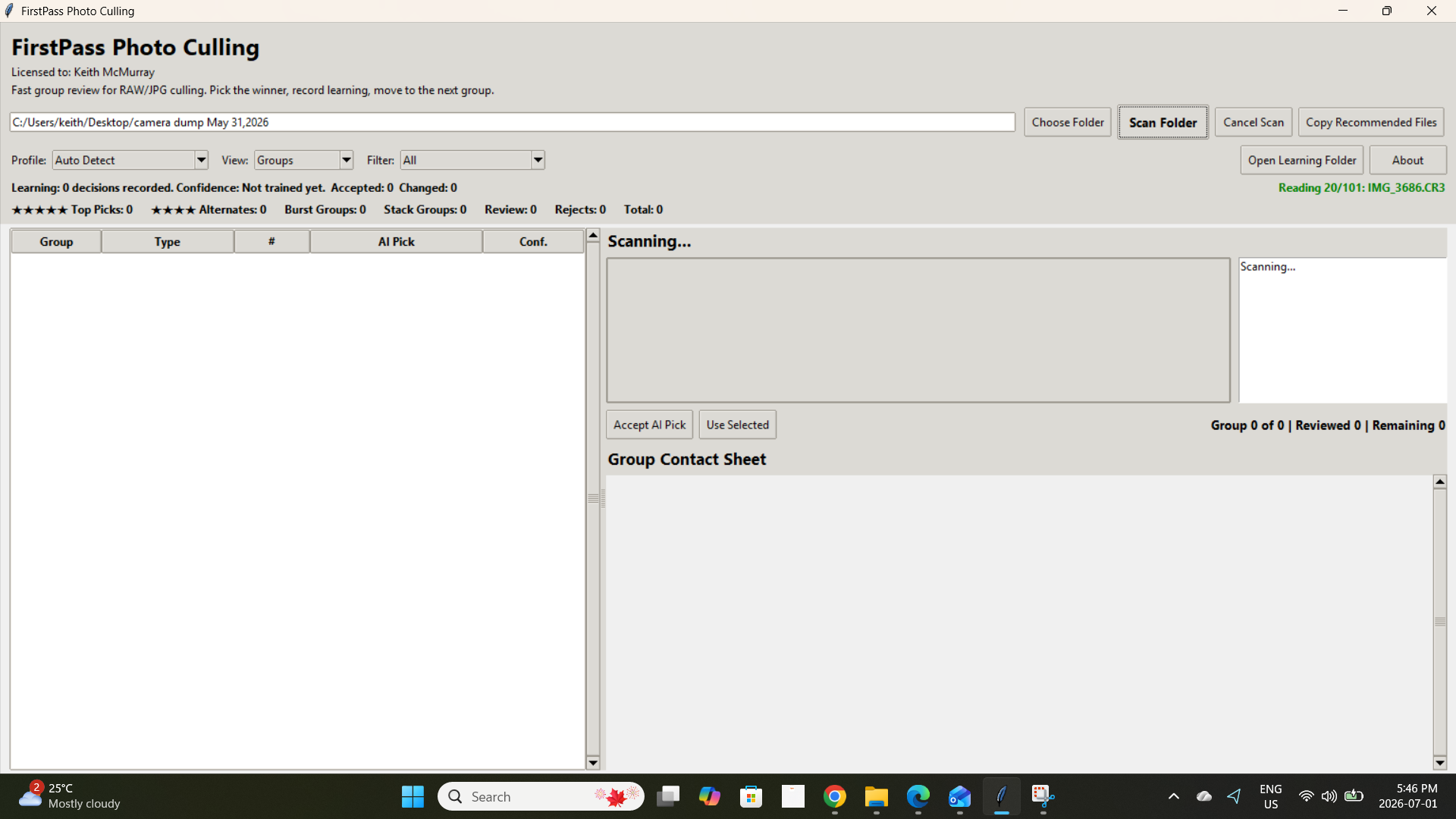Open Outlook from taskbar
1456x819 pixels.
coord(960,796)
